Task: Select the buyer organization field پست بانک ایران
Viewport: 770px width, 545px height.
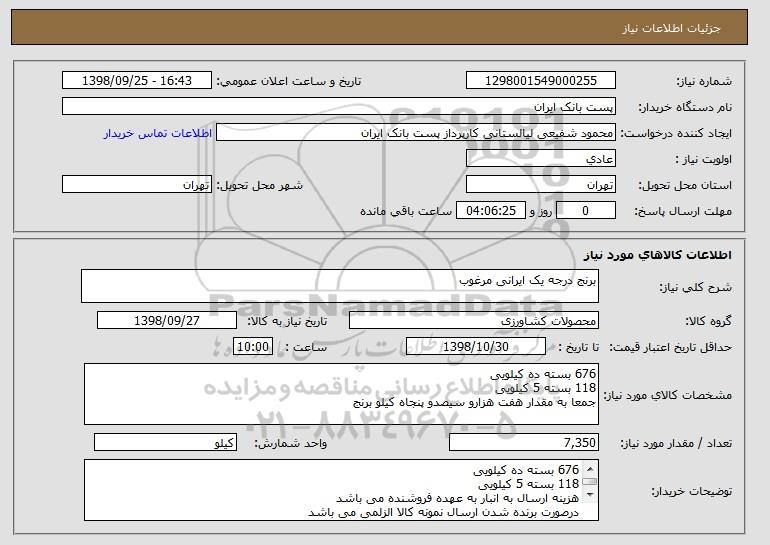Action: click(339, 107)
